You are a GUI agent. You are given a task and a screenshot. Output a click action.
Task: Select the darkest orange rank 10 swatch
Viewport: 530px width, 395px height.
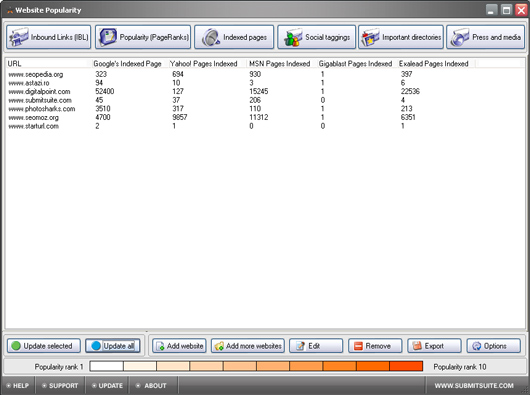click(406, 366)
